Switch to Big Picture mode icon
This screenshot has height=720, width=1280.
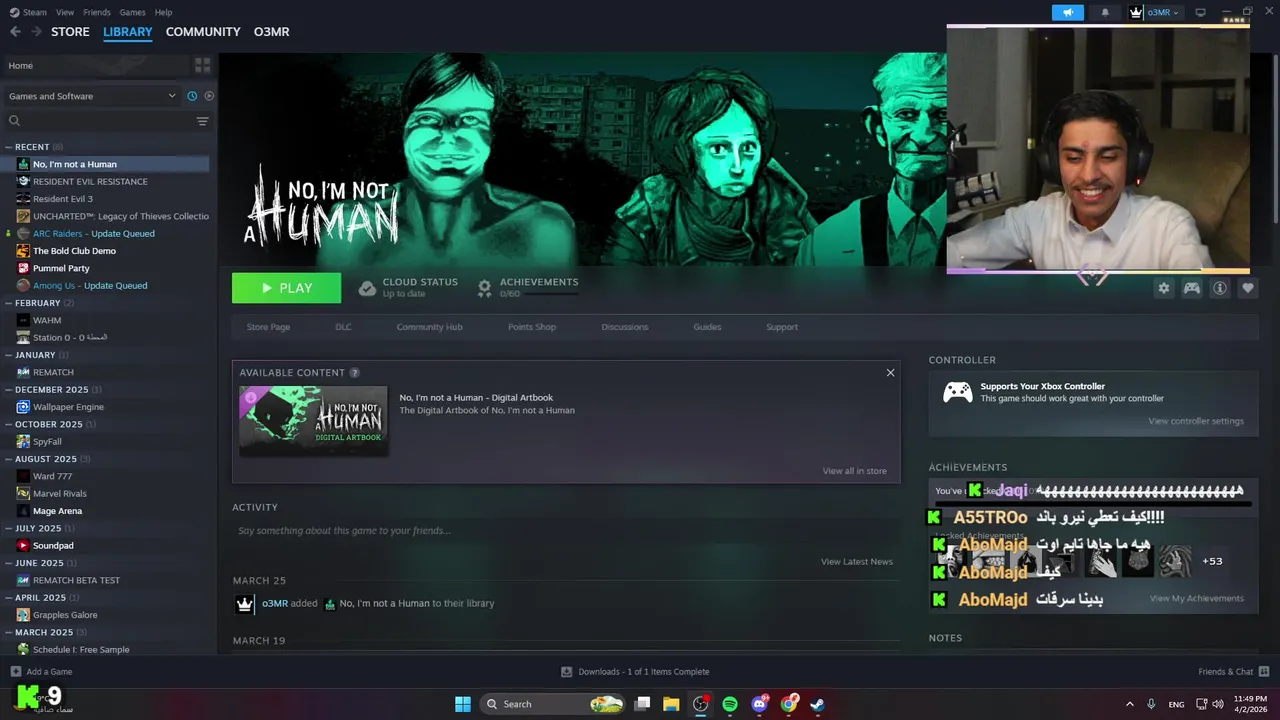click(1201, 12)
